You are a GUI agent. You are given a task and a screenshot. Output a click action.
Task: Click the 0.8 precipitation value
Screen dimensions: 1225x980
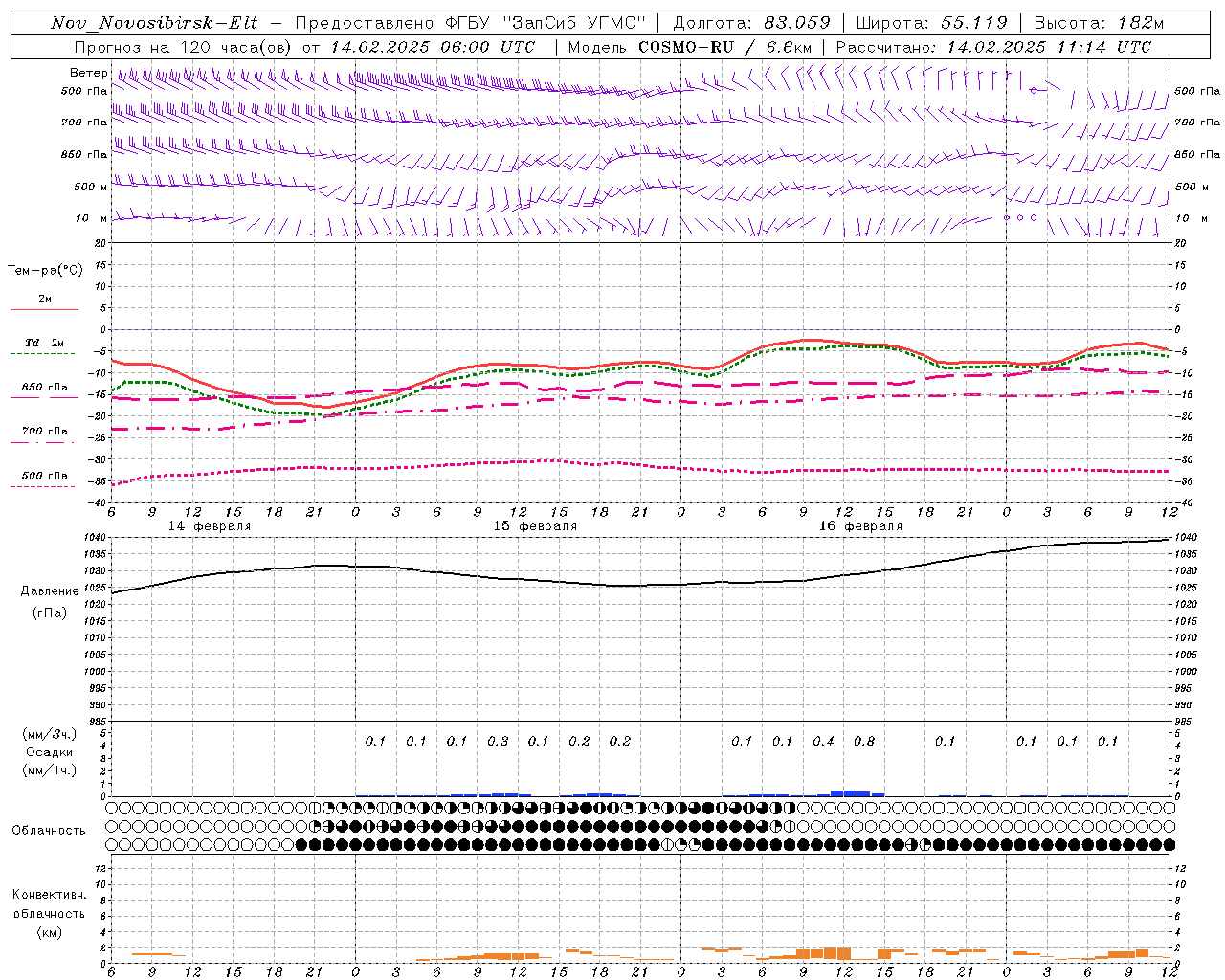click(x=864, y=741)
